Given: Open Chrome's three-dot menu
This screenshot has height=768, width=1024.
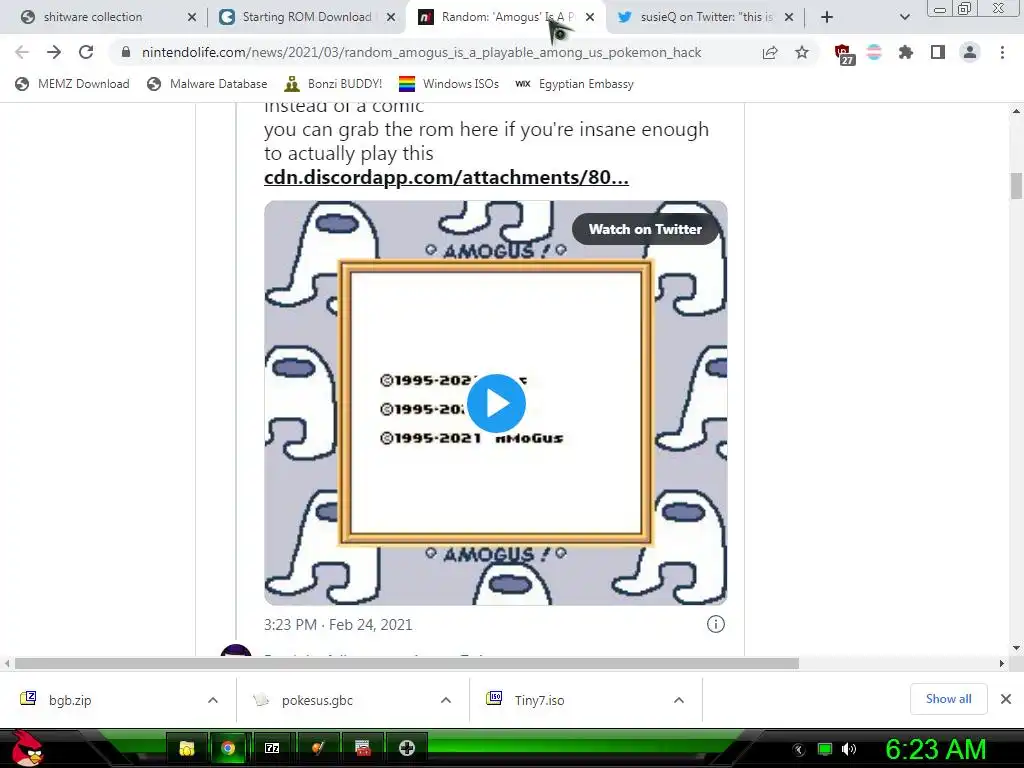Looking at the screenshot, I should pyautogui.click(x=1002, y=52).
